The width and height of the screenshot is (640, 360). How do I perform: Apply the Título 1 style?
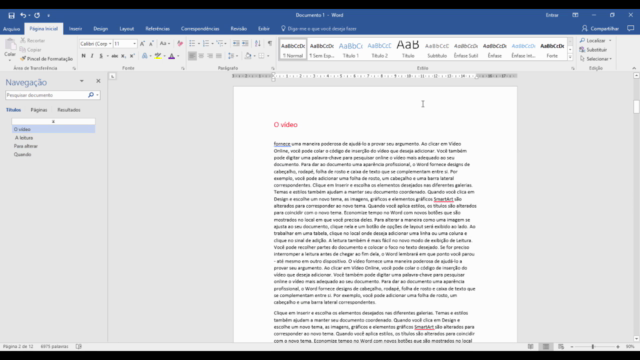pos(351,49)
